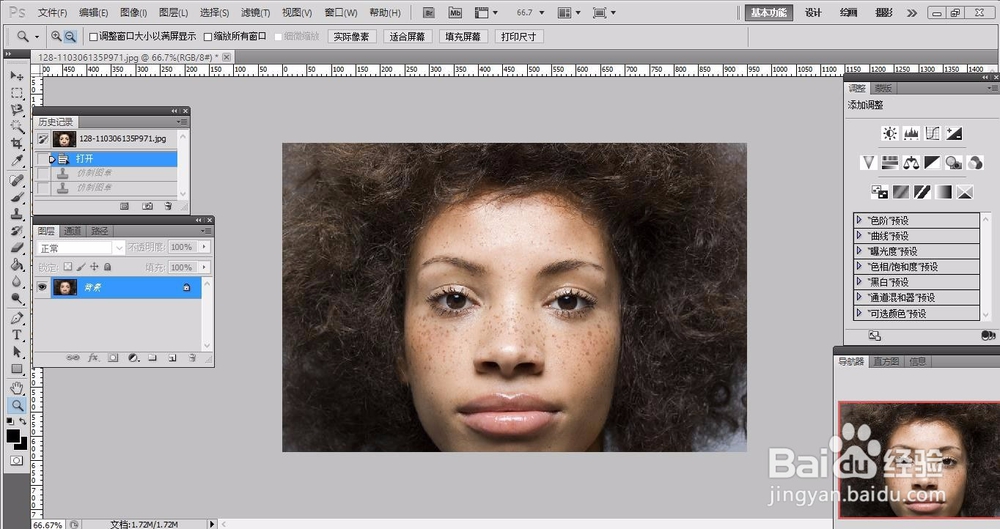Expand the "可选颜色"预设 list
Screen dimensions: 1000x529
tap(859, 313)
